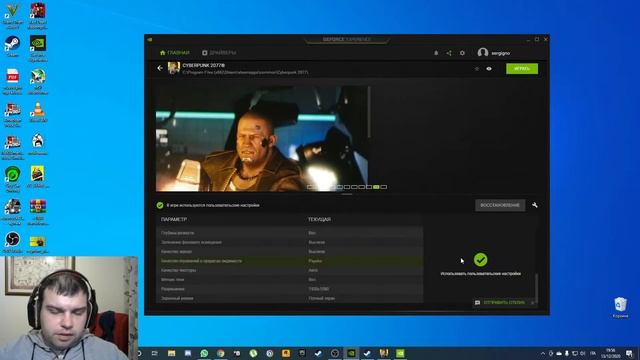
Task: Click the Cyberpunk screenshot preview image
Action: (262, 139)
